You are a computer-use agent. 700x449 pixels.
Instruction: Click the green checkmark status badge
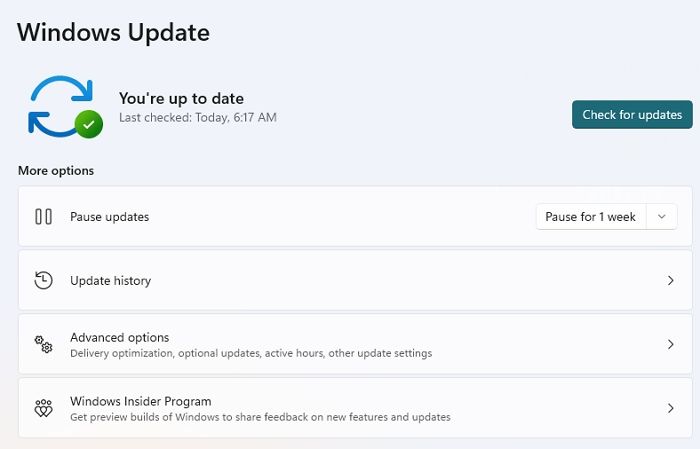pyautogui.click(x=88, y=124)
